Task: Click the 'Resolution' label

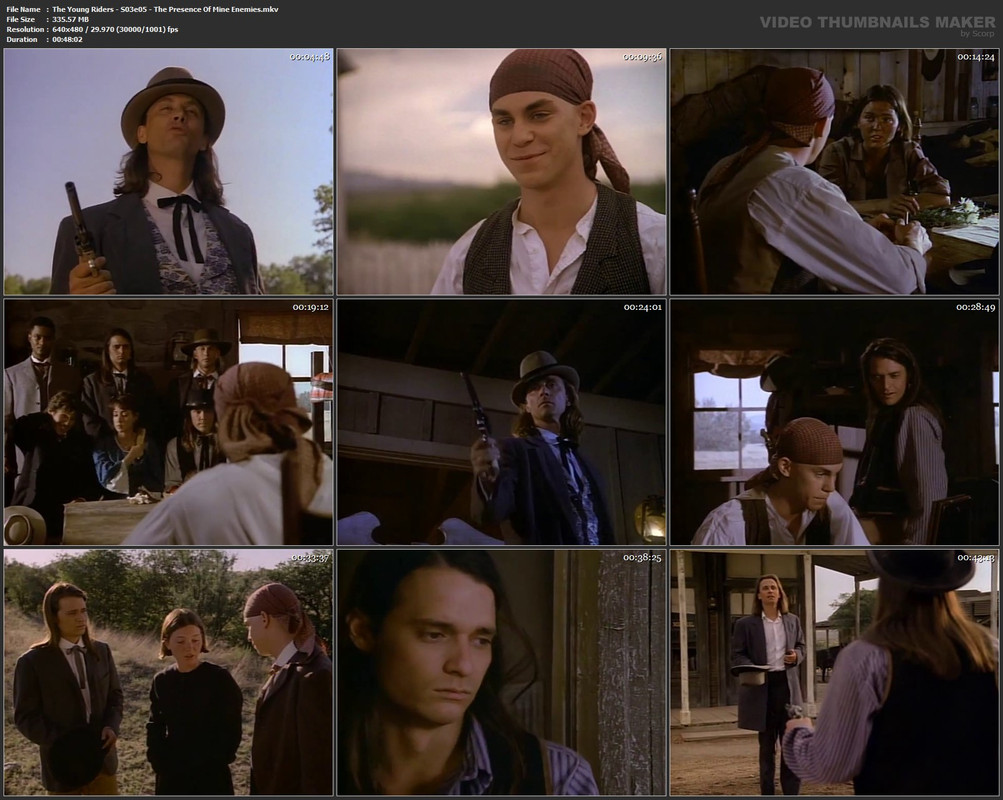Action: click(x=25, y=29)
